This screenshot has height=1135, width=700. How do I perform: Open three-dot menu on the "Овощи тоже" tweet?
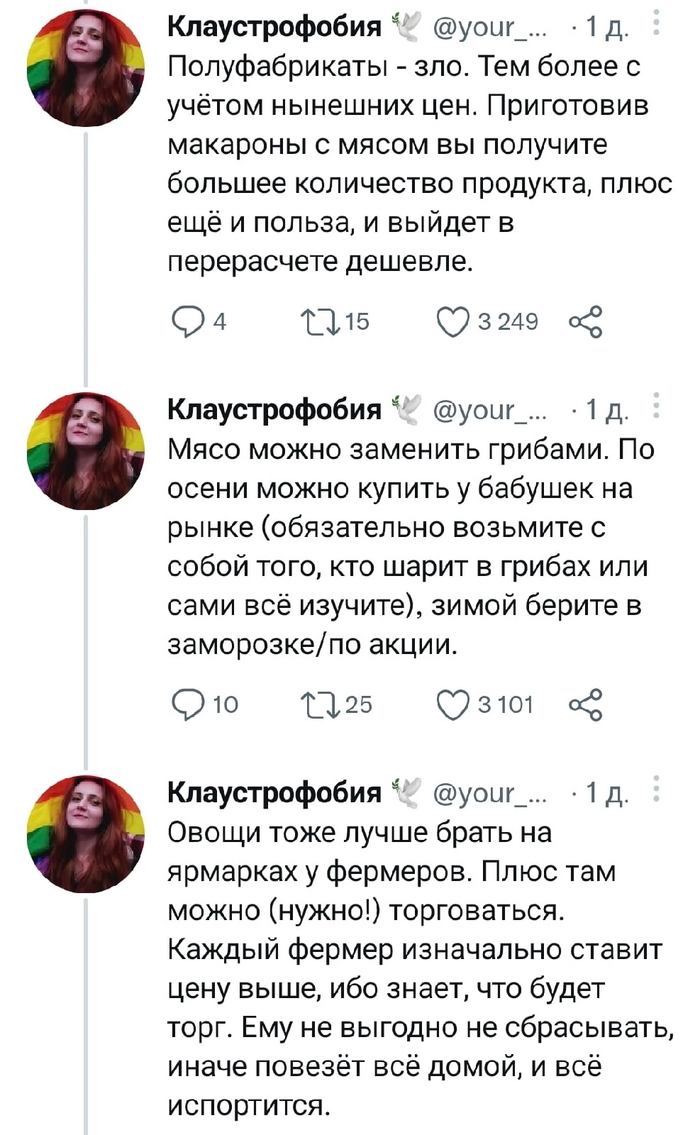point(655,793)
